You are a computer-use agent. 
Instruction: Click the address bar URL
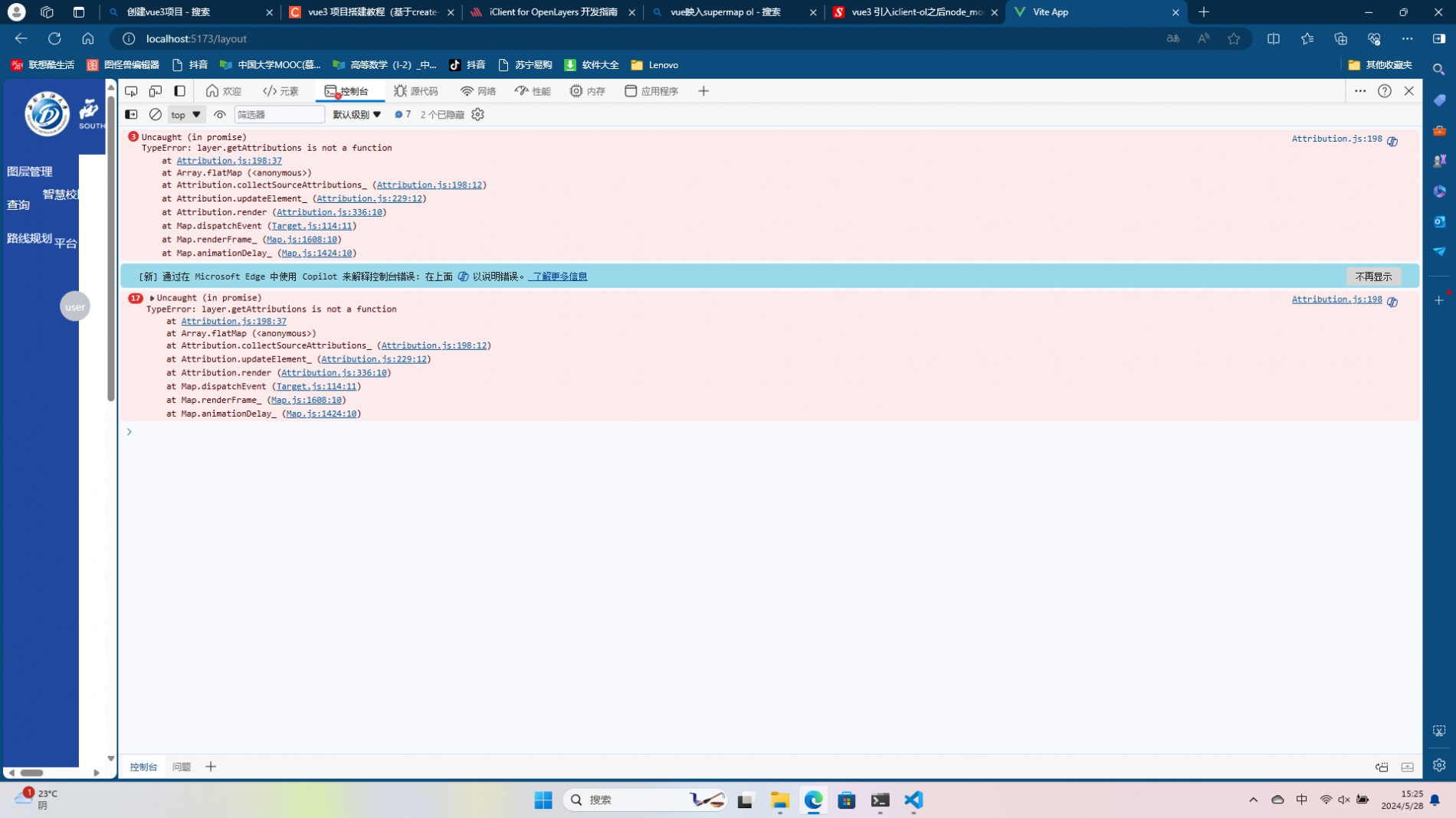click(196, 38)
